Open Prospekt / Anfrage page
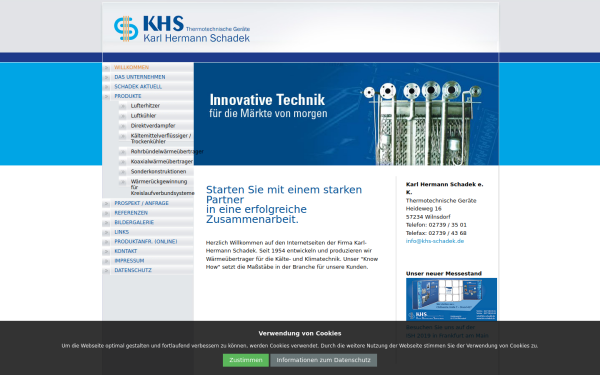Viewport: 600px width, 375px height. pos(141,203)
